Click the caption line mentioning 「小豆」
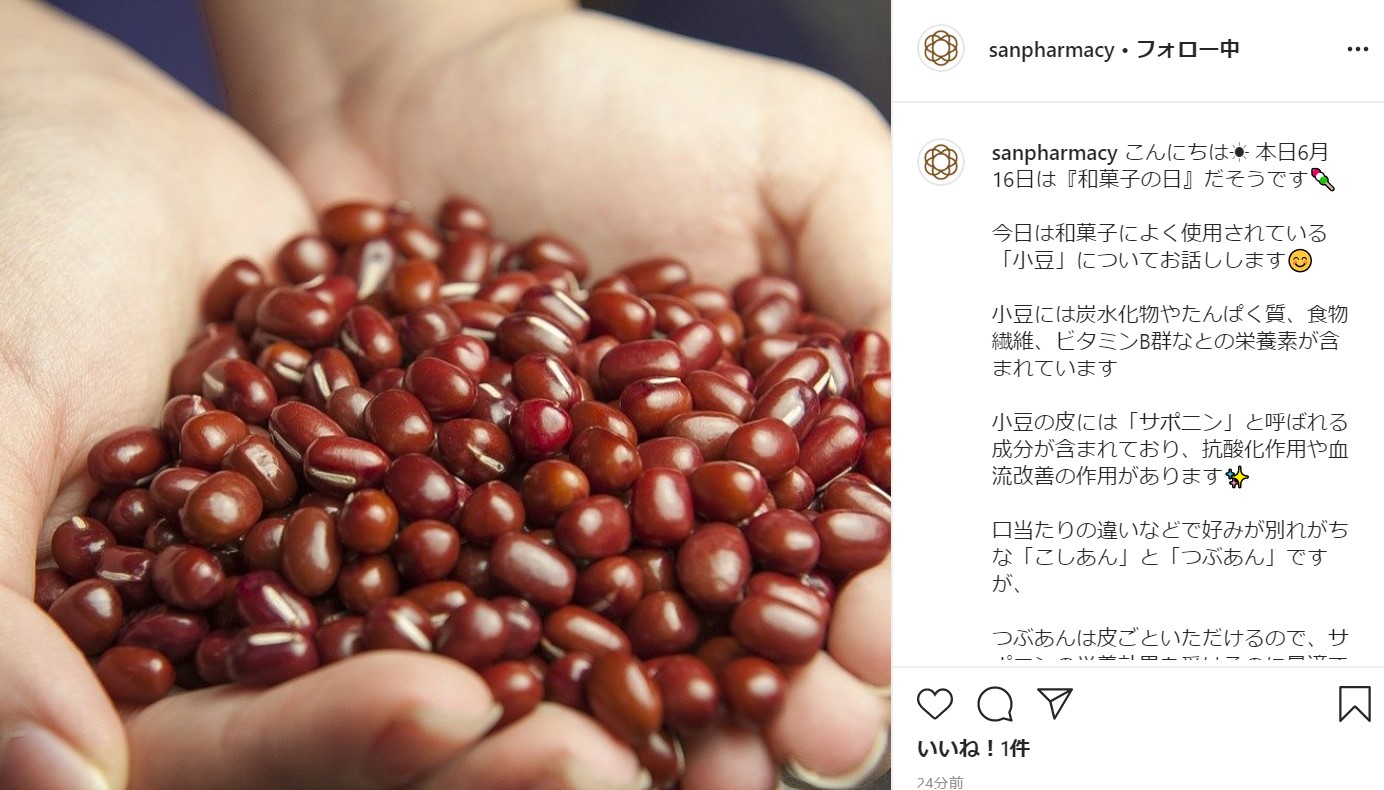Image resolution: width=1384 pixels, height=790 pixels. [1151, 261]
